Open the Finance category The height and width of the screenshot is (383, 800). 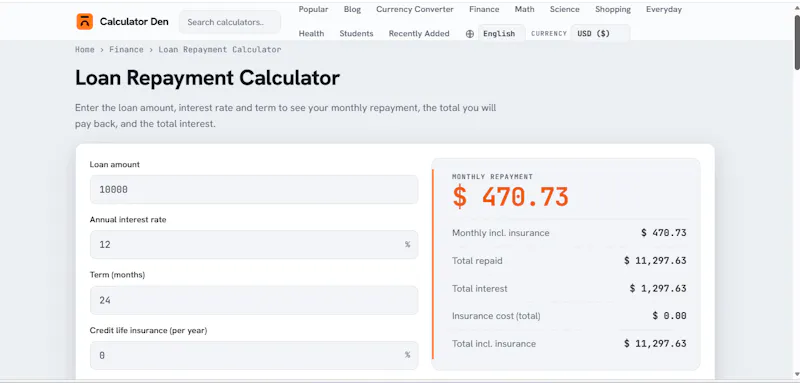click(484, 9)
